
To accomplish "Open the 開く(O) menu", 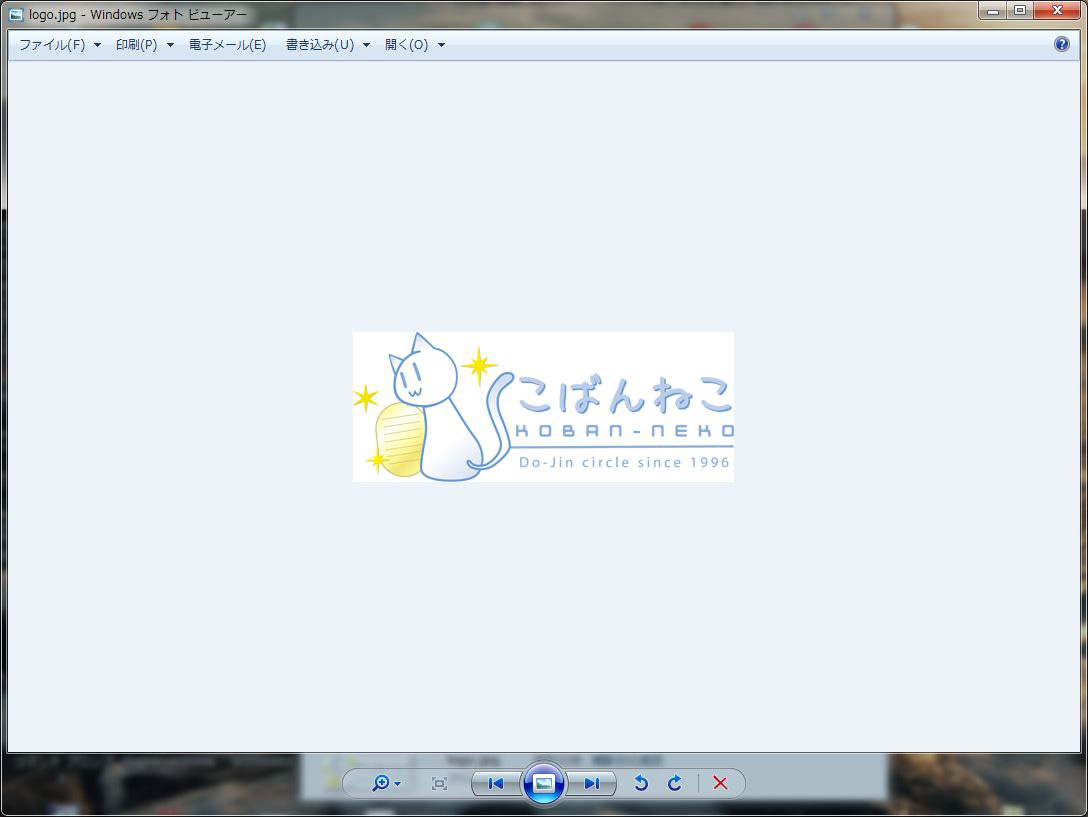I will point(407,45).
